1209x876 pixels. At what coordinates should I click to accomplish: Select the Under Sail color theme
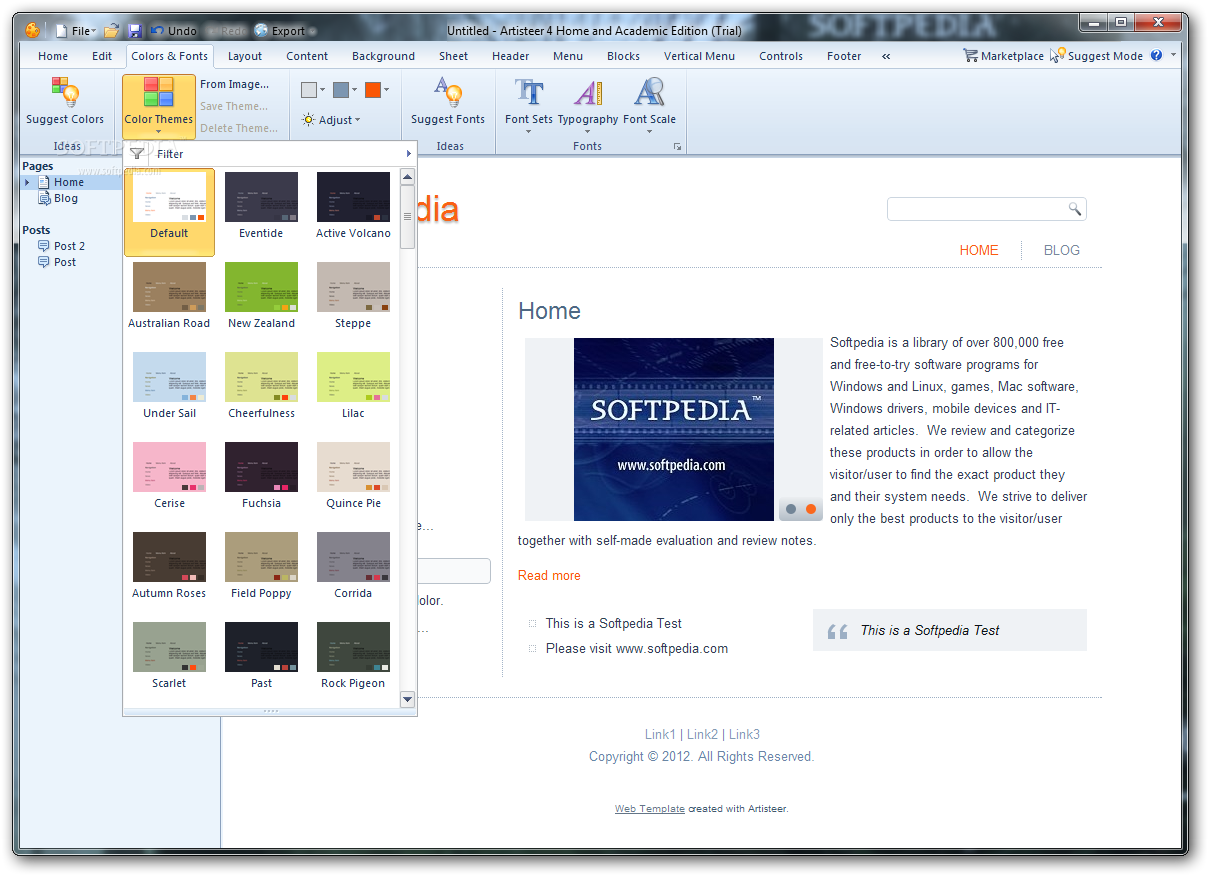click(169, 386)
